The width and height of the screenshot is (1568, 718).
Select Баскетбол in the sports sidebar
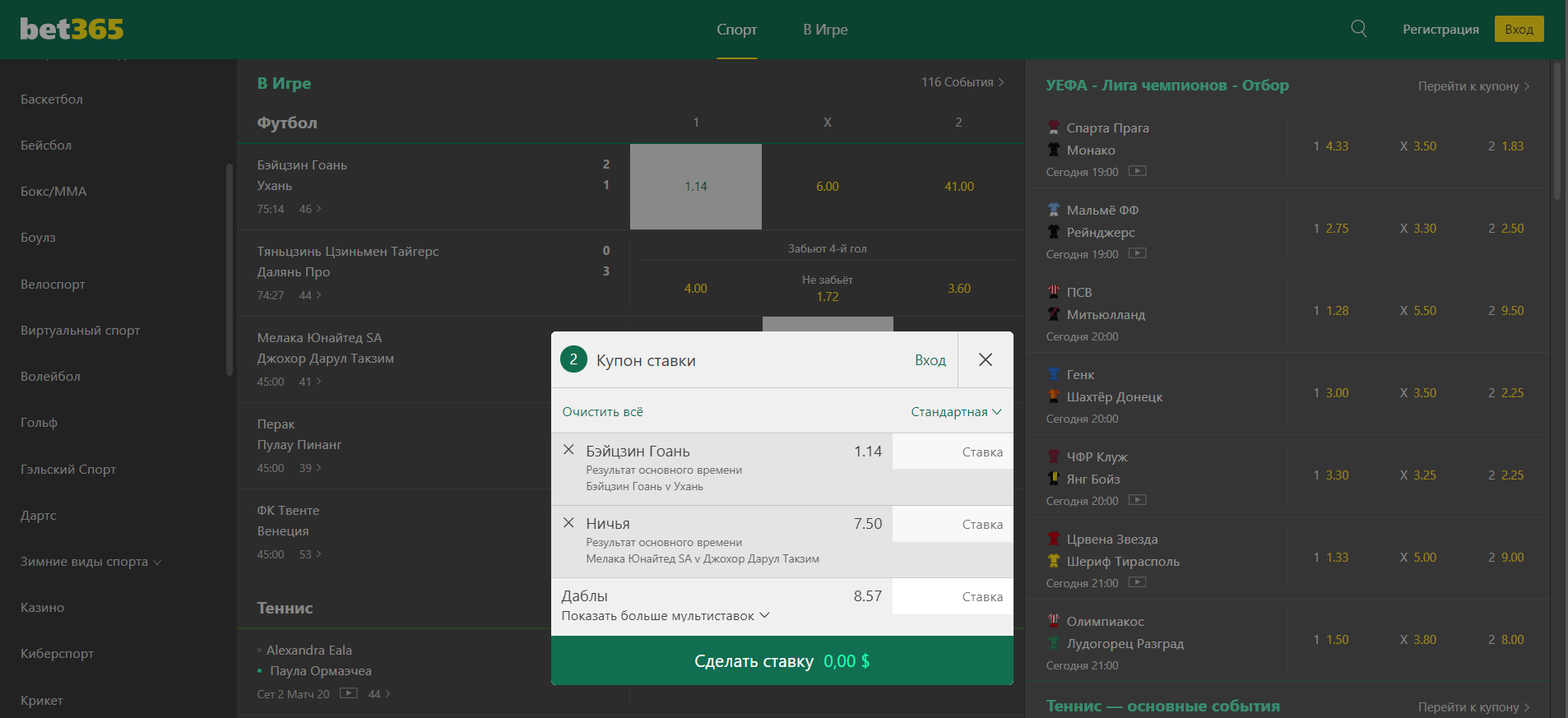point(52,99)
